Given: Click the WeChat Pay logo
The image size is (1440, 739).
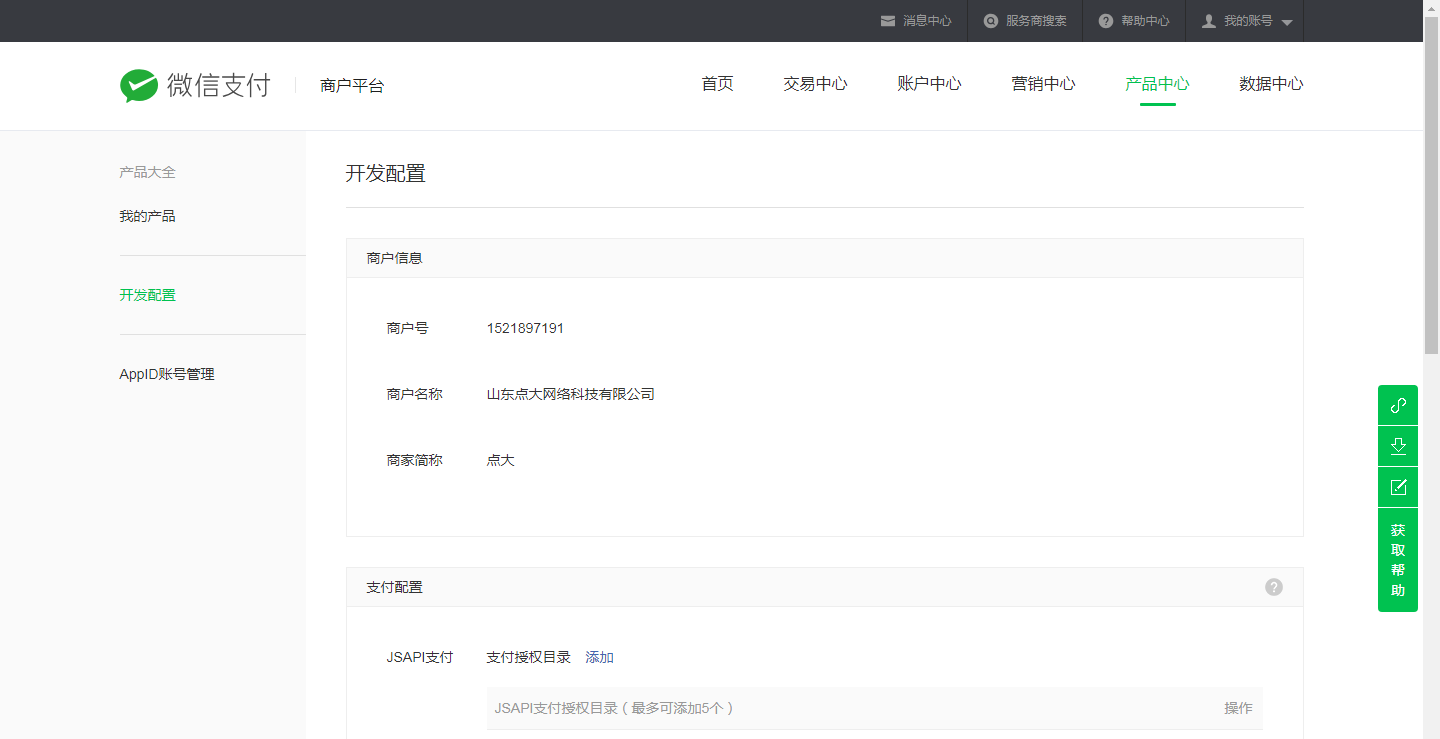Looking at the screenshot, I should click(195, 86).
